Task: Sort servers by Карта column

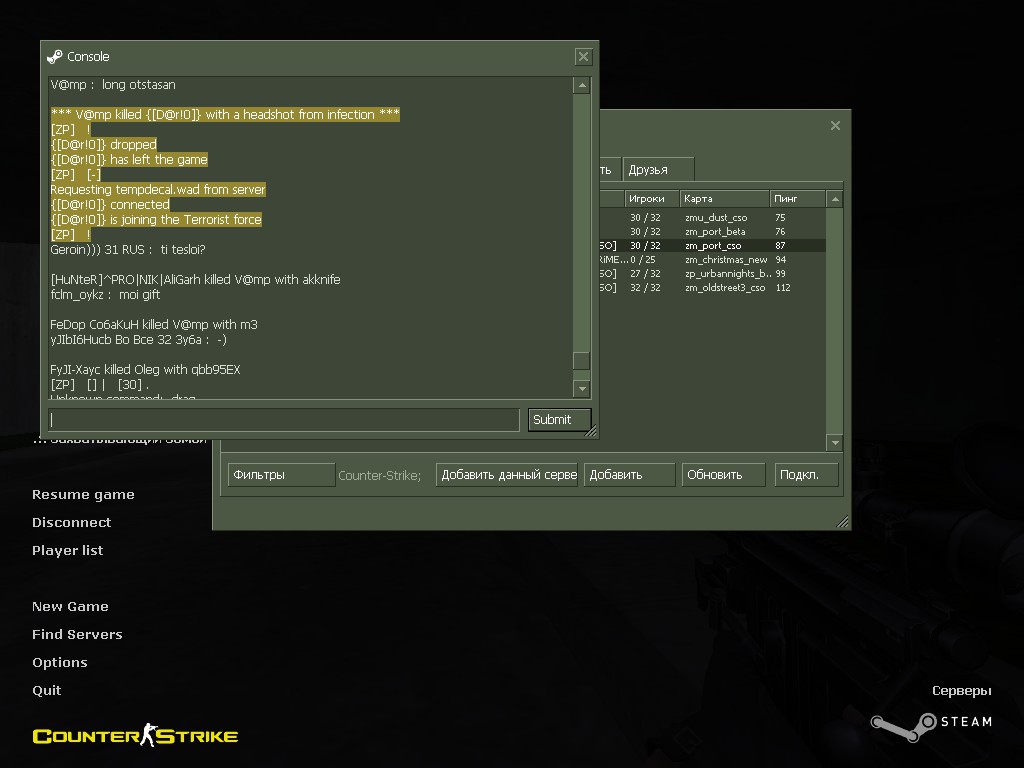Action: pyautogui.click(x=723, y=198)
